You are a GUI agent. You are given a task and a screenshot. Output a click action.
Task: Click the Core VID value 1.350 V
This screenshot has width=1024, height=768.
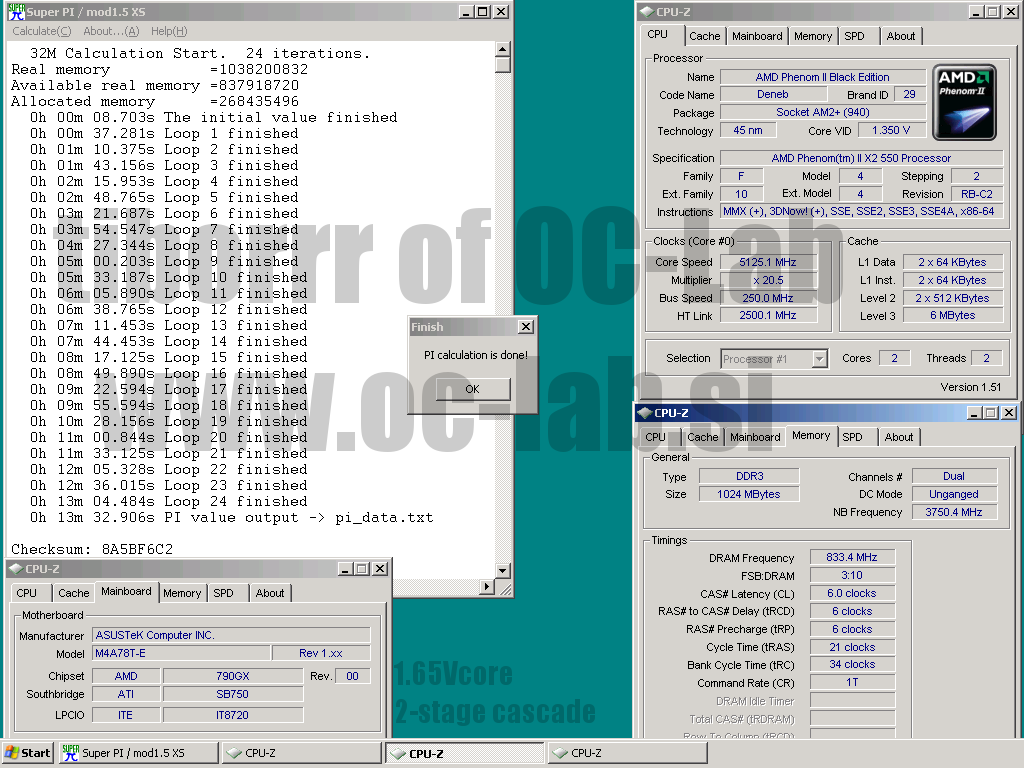coord(891,130)
